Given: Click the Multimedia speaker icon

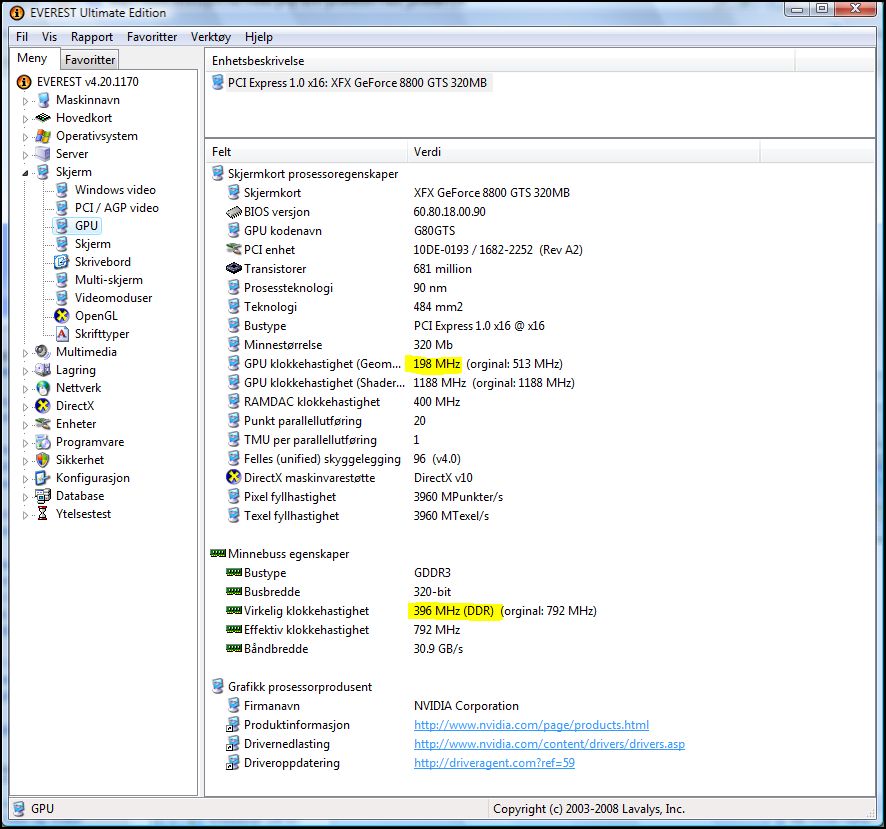Looking at the screenshot, I should 43,351.
